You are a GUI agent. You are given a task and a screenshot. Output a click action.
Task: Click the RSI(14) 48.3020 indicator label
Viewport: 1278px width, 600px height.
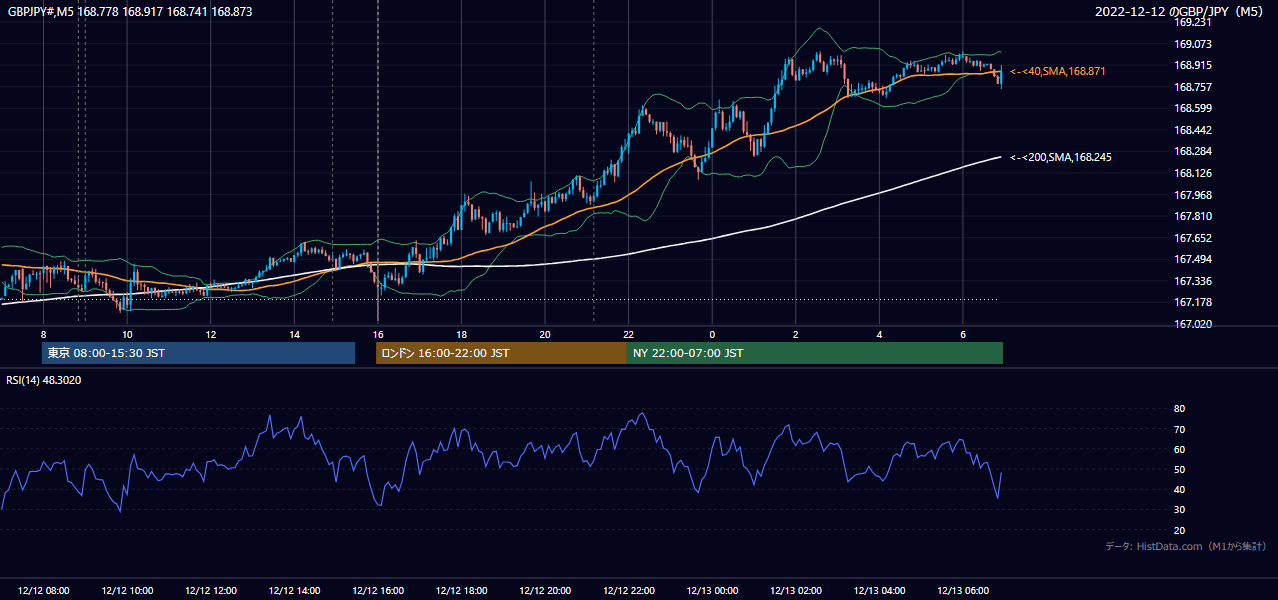pos(43,380)
